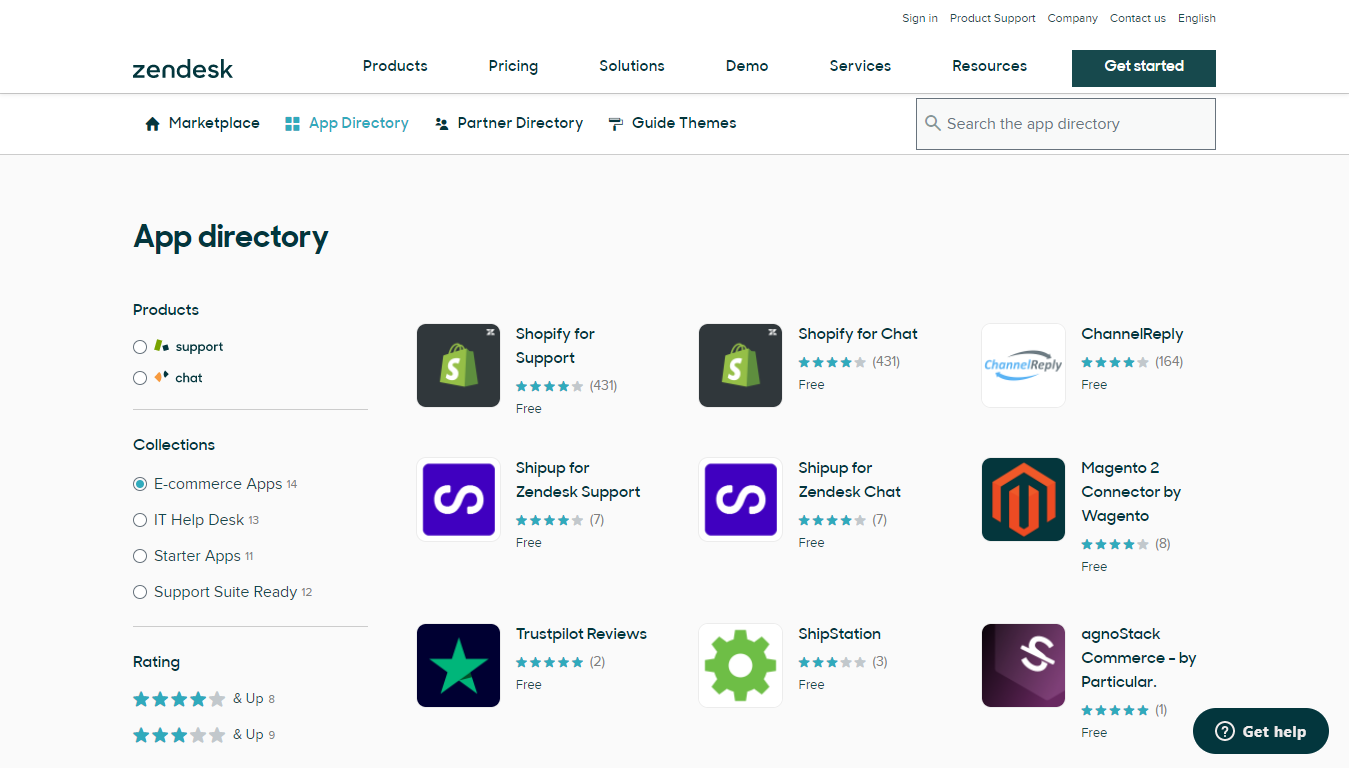1349x768 pixels.
Task: Open the Shipup for Zendesk Support title
Action: click(x=578, y=480)
